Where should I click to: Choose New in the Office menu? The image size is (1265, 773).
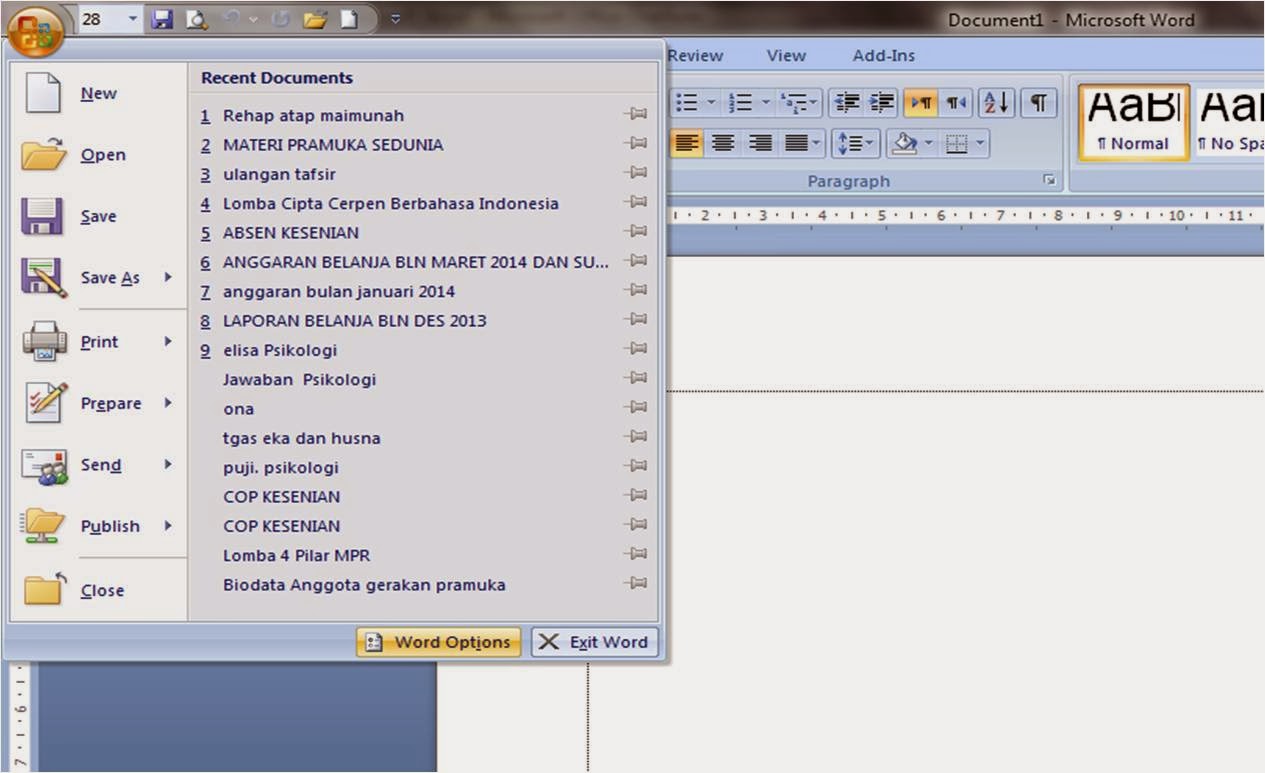pyautogui.click(x=99, y=94)
